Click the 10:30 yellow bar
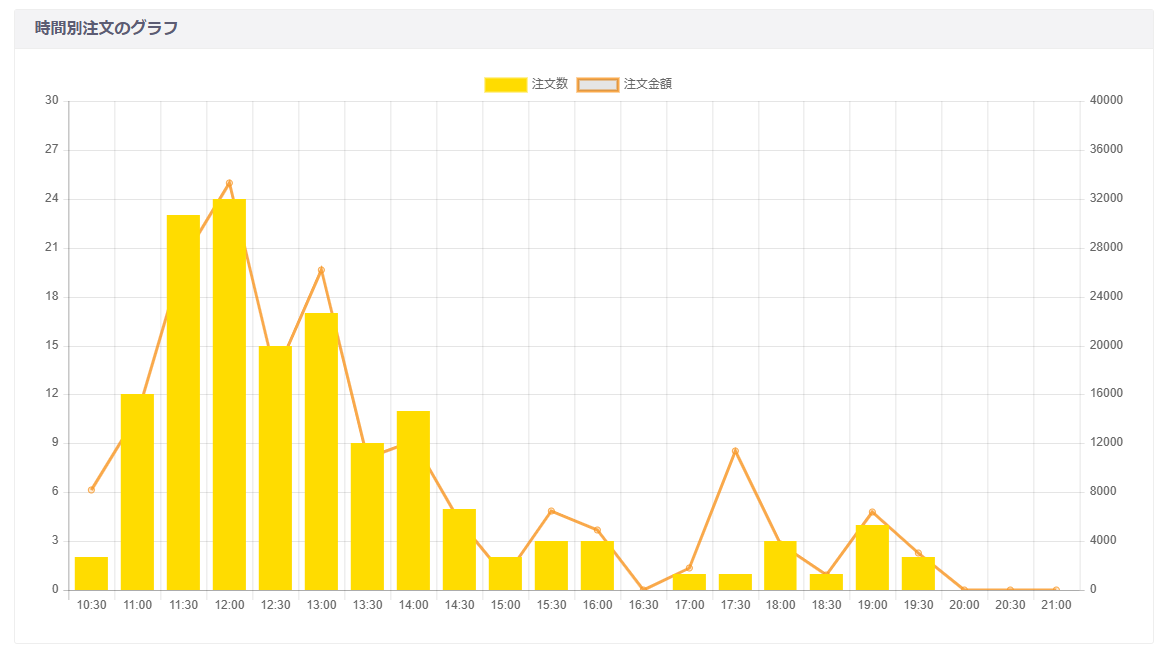 coord(91,573)
